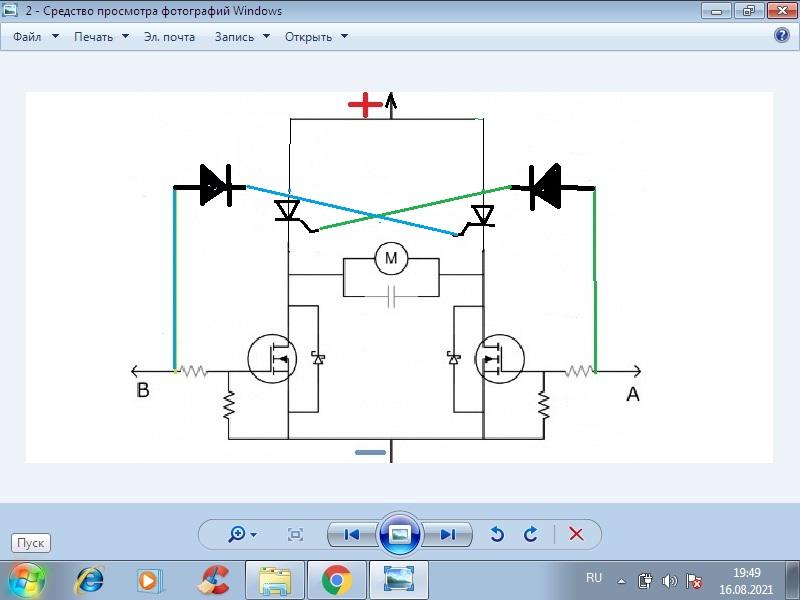Viewport: 800px width, 600px height.
Task: Open the blue help question mark icon
Action: (782, 35)
